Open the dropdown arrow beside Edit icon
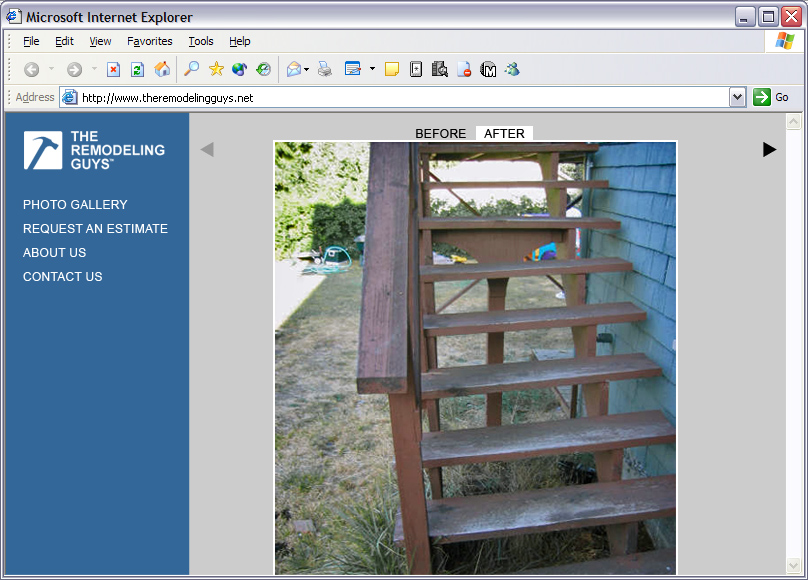This screenshot has height=580, width=808. tap(372, 69)
